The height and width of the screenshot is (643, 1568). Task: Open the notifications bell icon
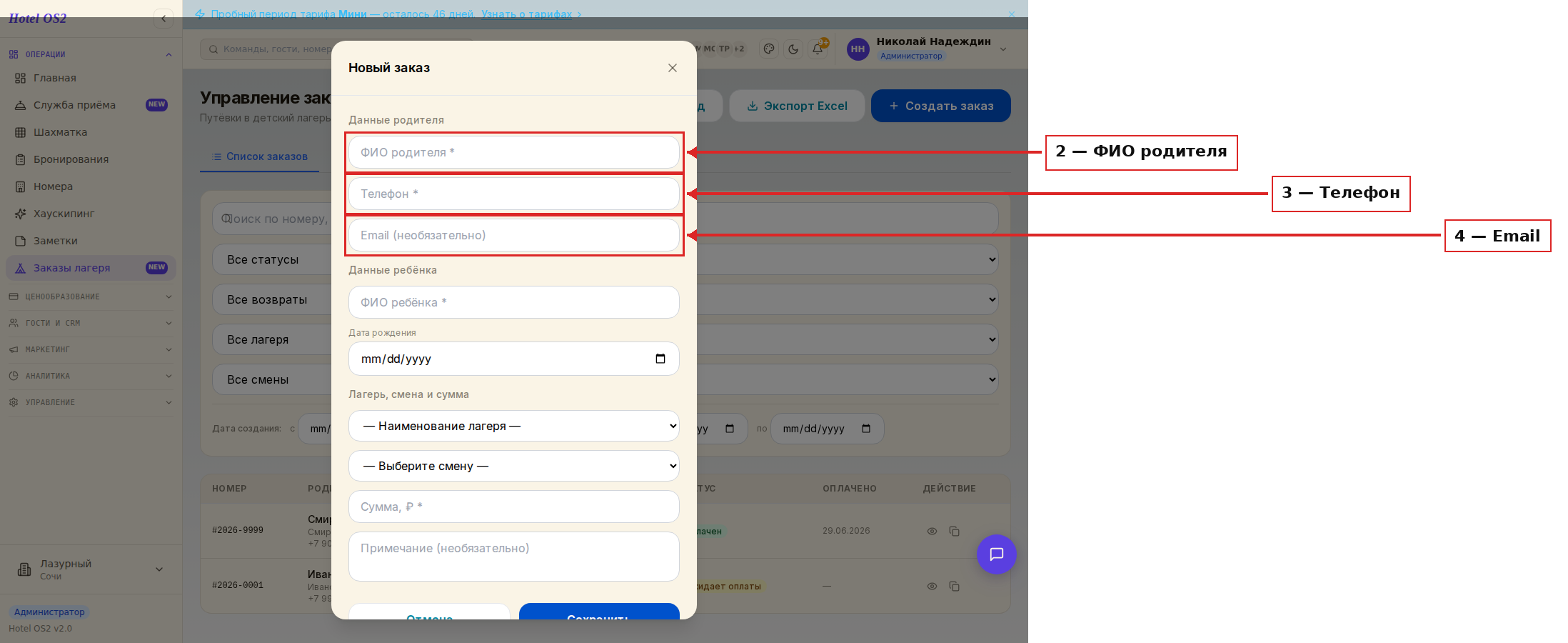pyautogui.click(x=818, y=49)
